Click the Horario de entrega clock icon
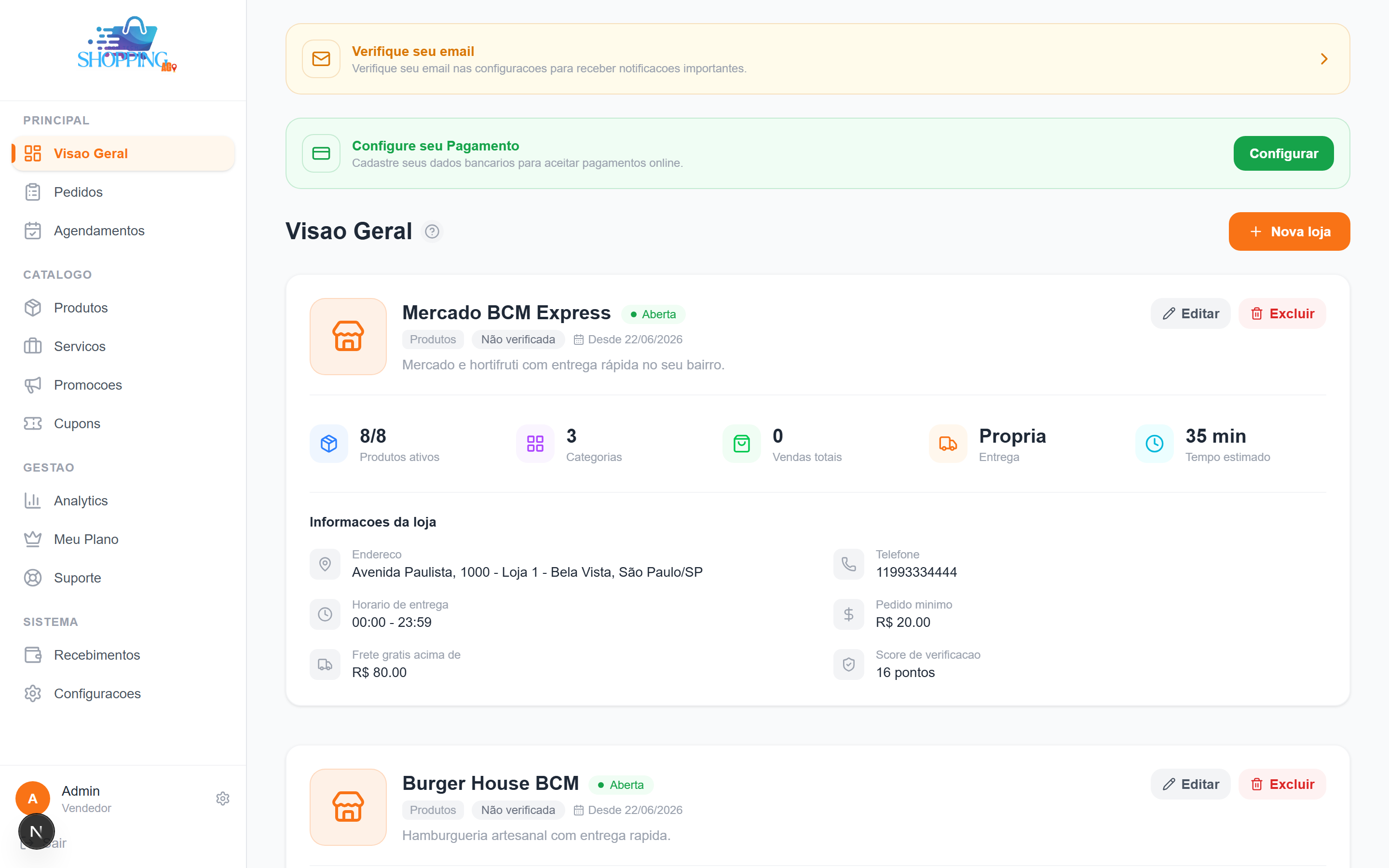Screen dimensions: 1389x868 326,614
